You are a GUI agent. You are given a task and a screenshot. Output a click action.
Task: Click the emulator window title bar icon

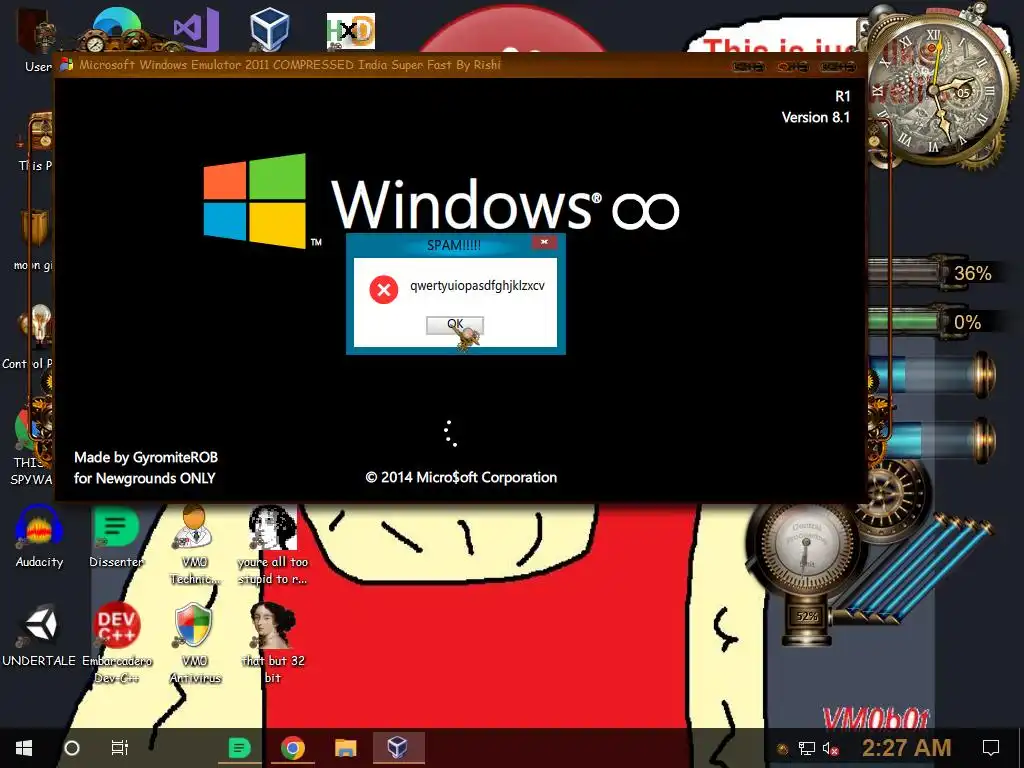coord(67,65)
